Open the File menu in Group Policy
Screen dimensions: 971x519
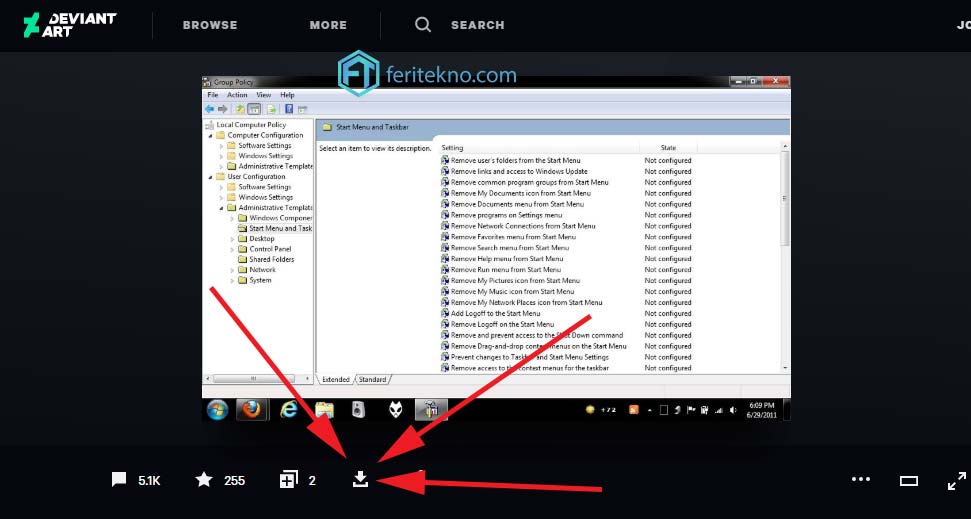coord(212,95)
